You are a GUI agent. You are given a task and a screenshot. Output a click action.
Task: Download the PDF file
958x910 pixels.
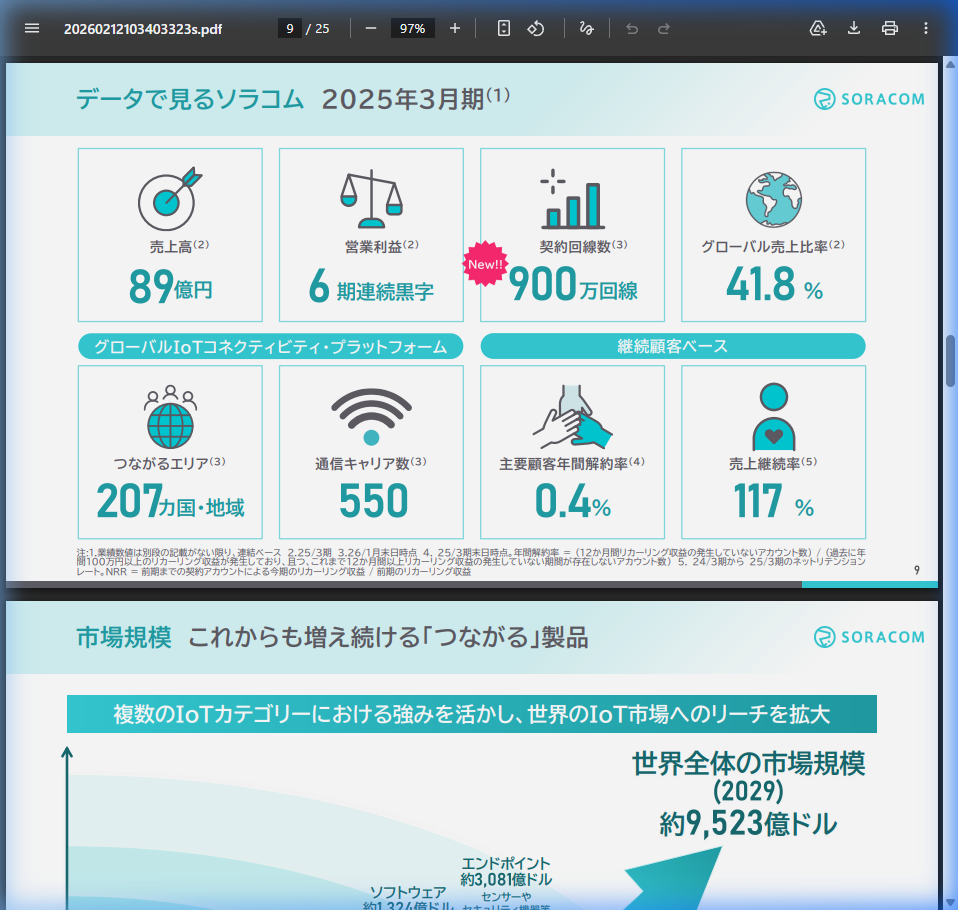[853, 29]
